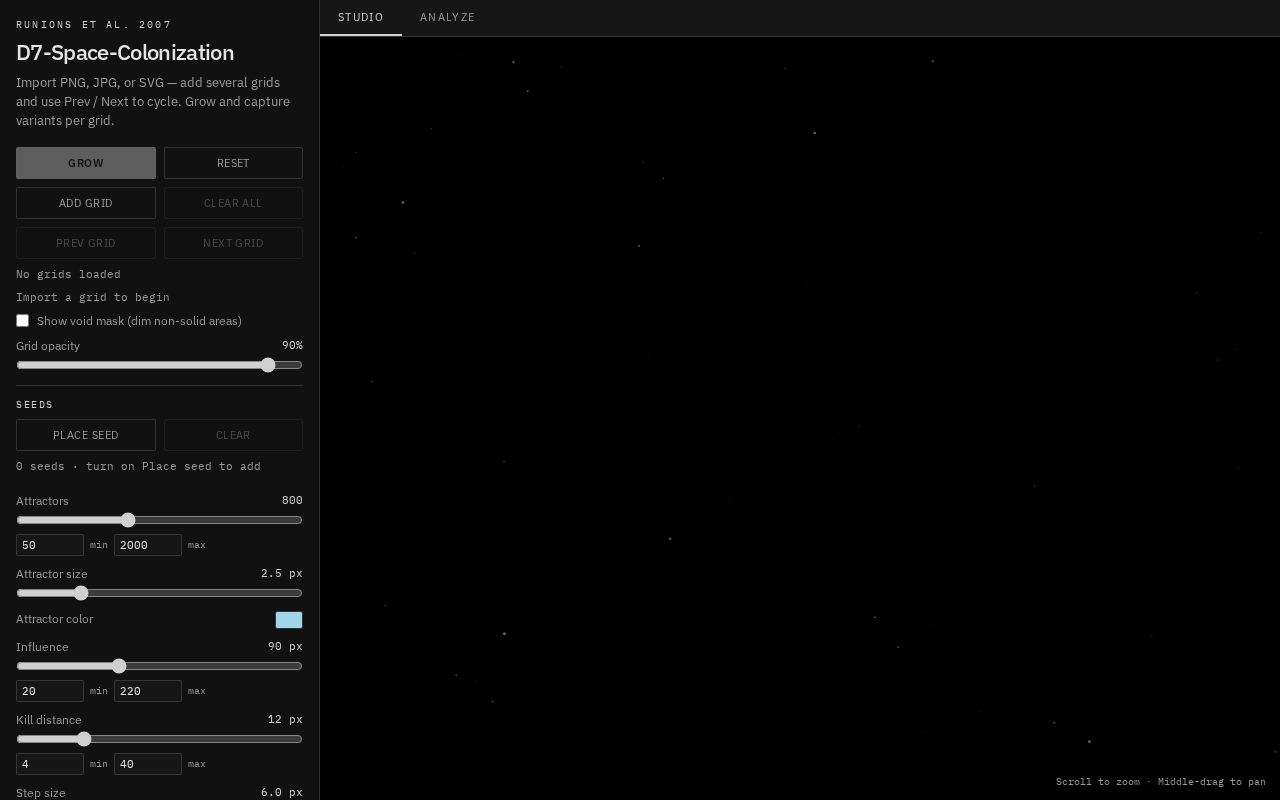This screenshot has height=800, width=1280.
Task: Click the seeds CLEAR button
Action: [x=233, y=435]
